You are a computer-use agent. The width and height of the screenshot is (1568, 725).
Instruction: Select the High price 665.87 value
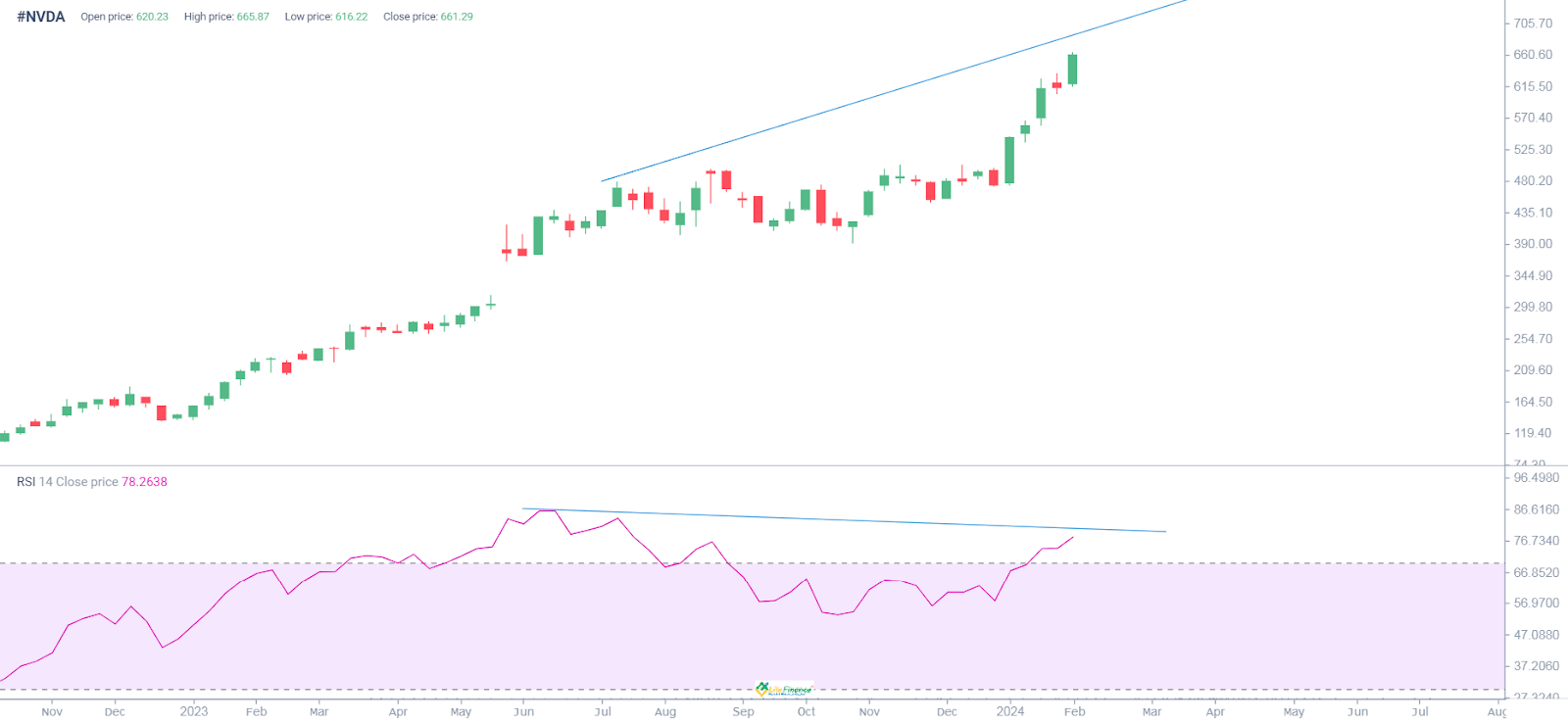253,17
